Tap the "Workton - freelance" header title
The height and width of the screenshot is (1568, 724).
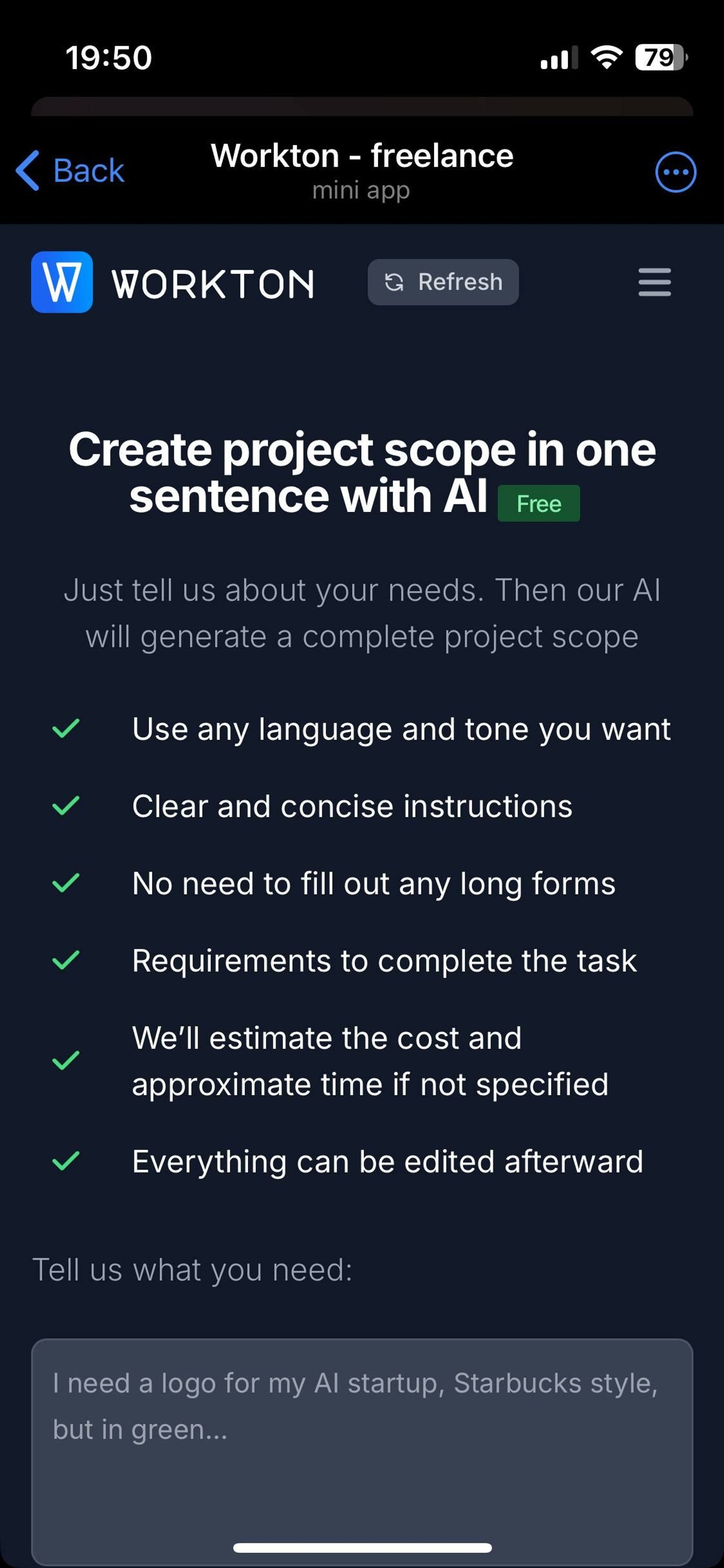click(362, 156)
